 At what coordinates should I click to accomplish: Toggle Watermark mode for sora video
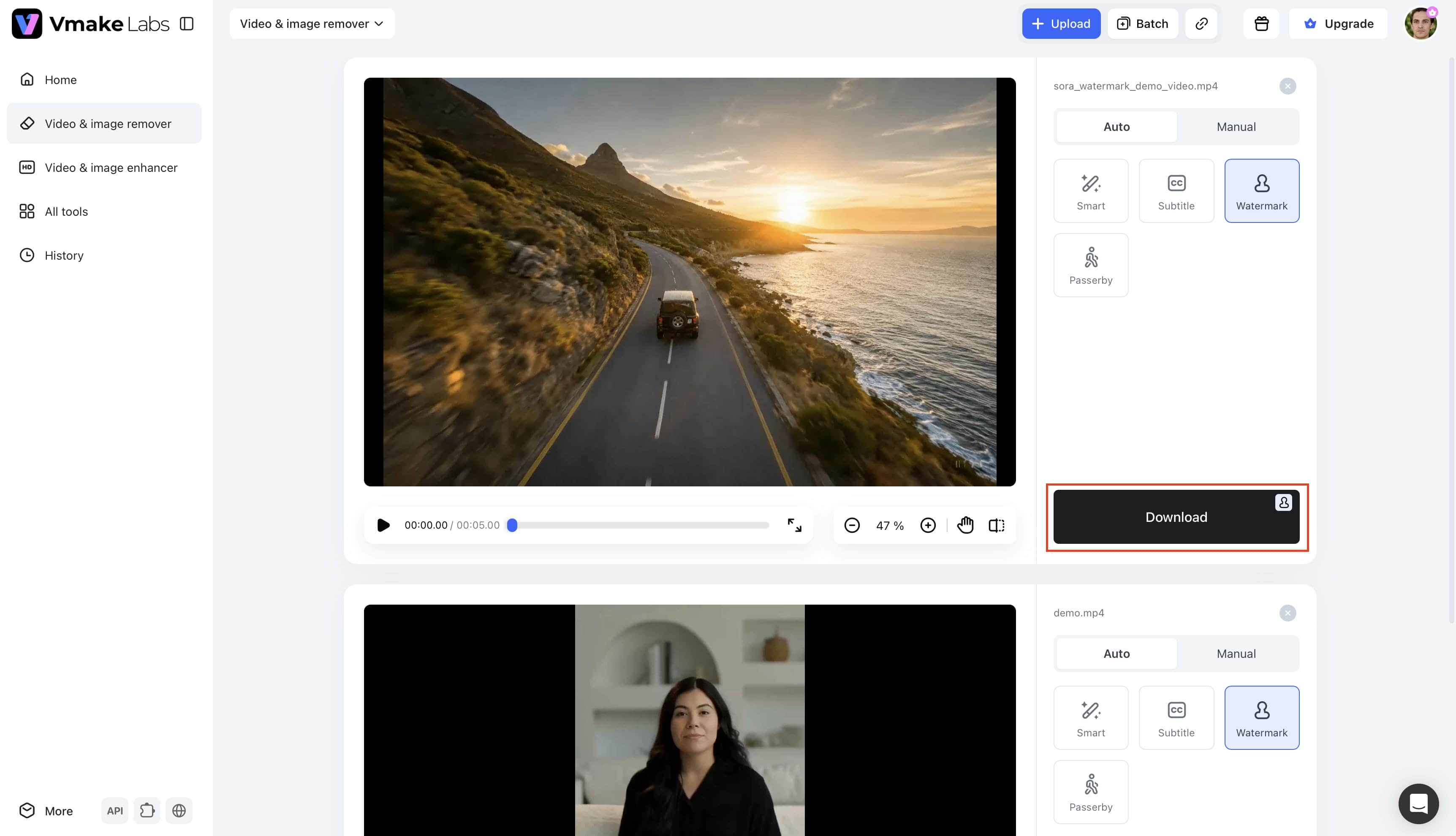tap(1262, 190)
